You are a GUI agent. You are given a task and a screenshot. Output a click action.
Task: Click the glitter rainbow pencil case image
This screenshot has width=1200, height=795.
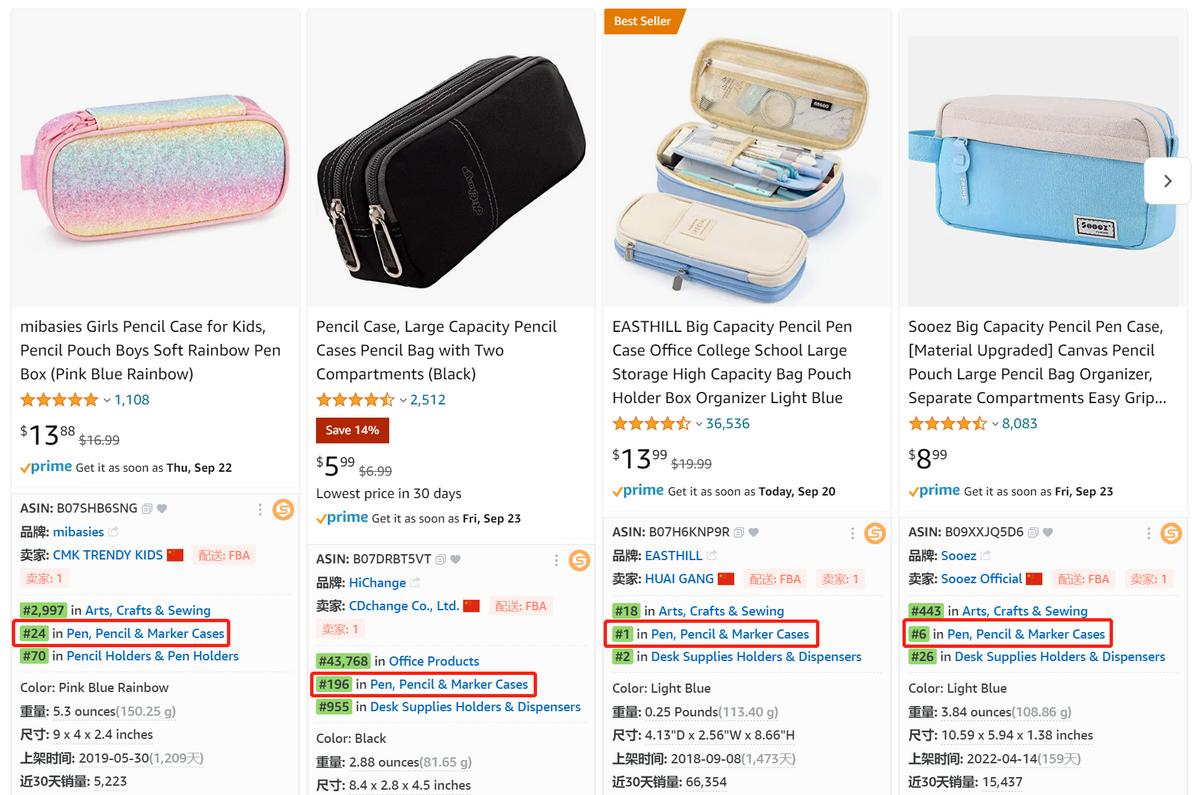(154, 160)
